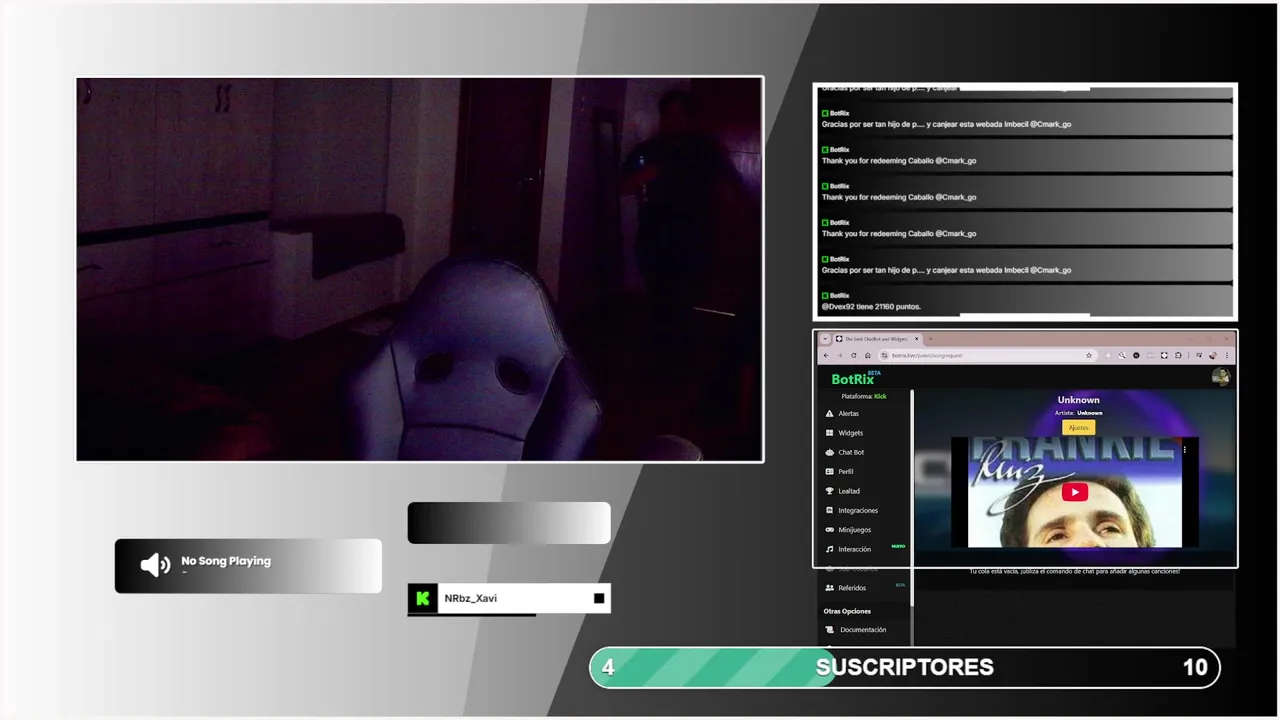Click the Suscriptores progress bar
The width and height of the screenshot is (1280, 720).
(905, 667)
